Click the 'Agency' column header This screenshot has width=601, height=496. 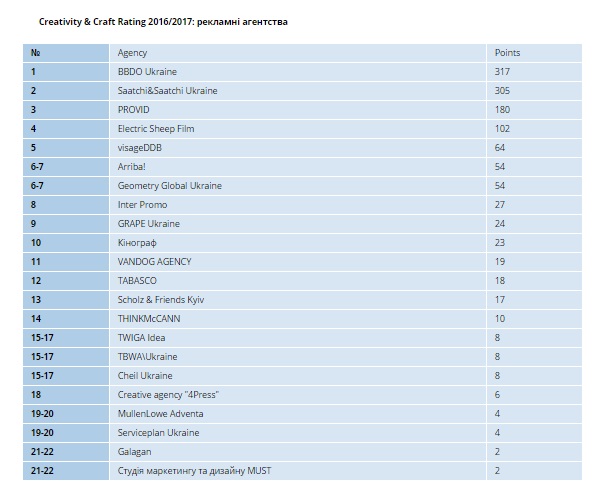coord(132,53)
